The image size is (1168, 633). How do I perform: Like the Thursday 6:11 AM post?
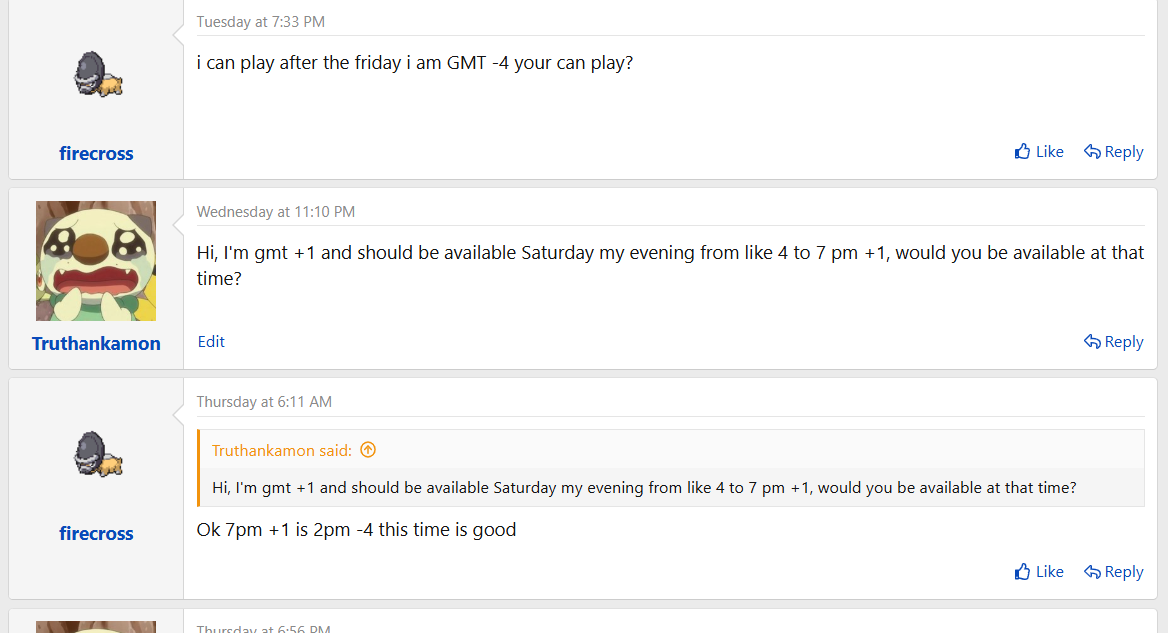(1038, 572)
